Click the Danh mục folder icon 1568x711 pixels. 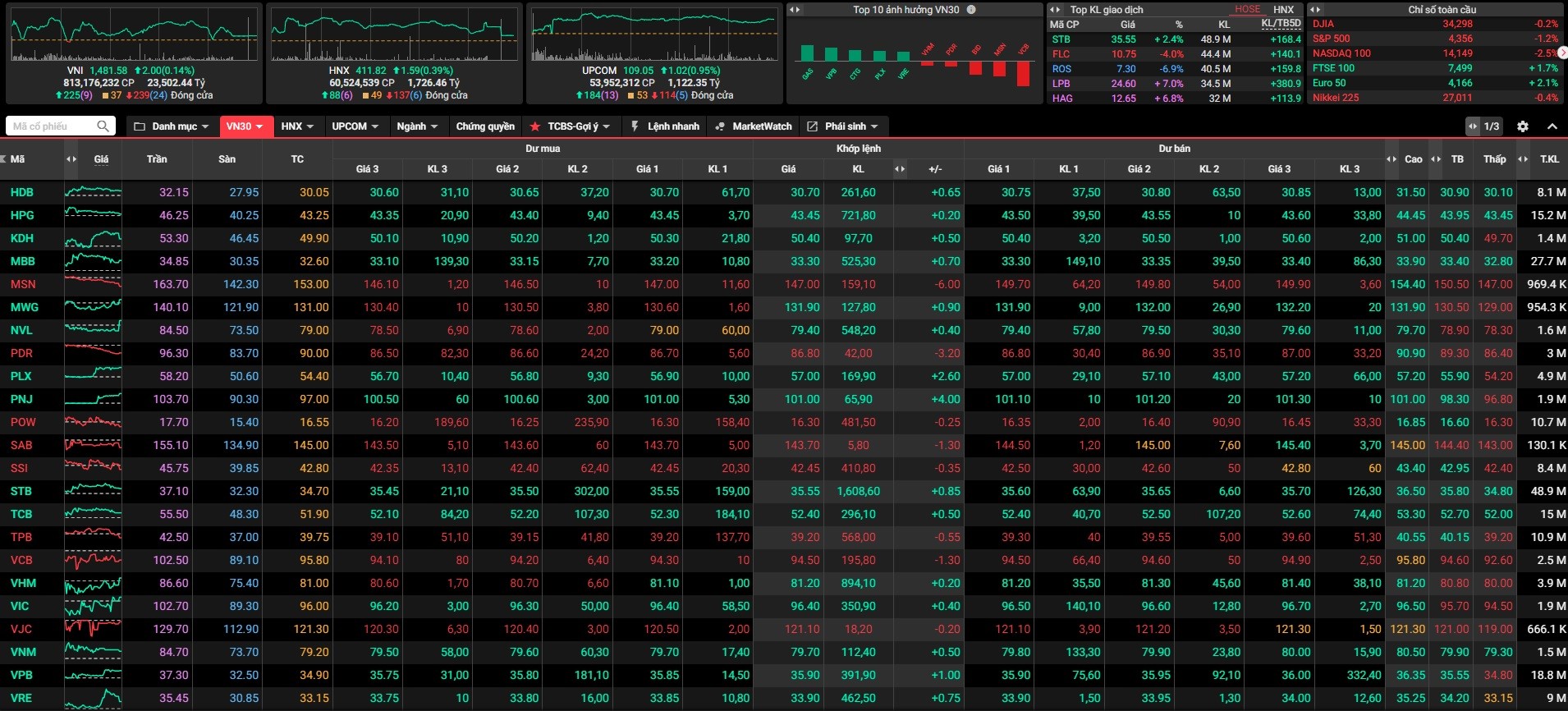point(140,126)
